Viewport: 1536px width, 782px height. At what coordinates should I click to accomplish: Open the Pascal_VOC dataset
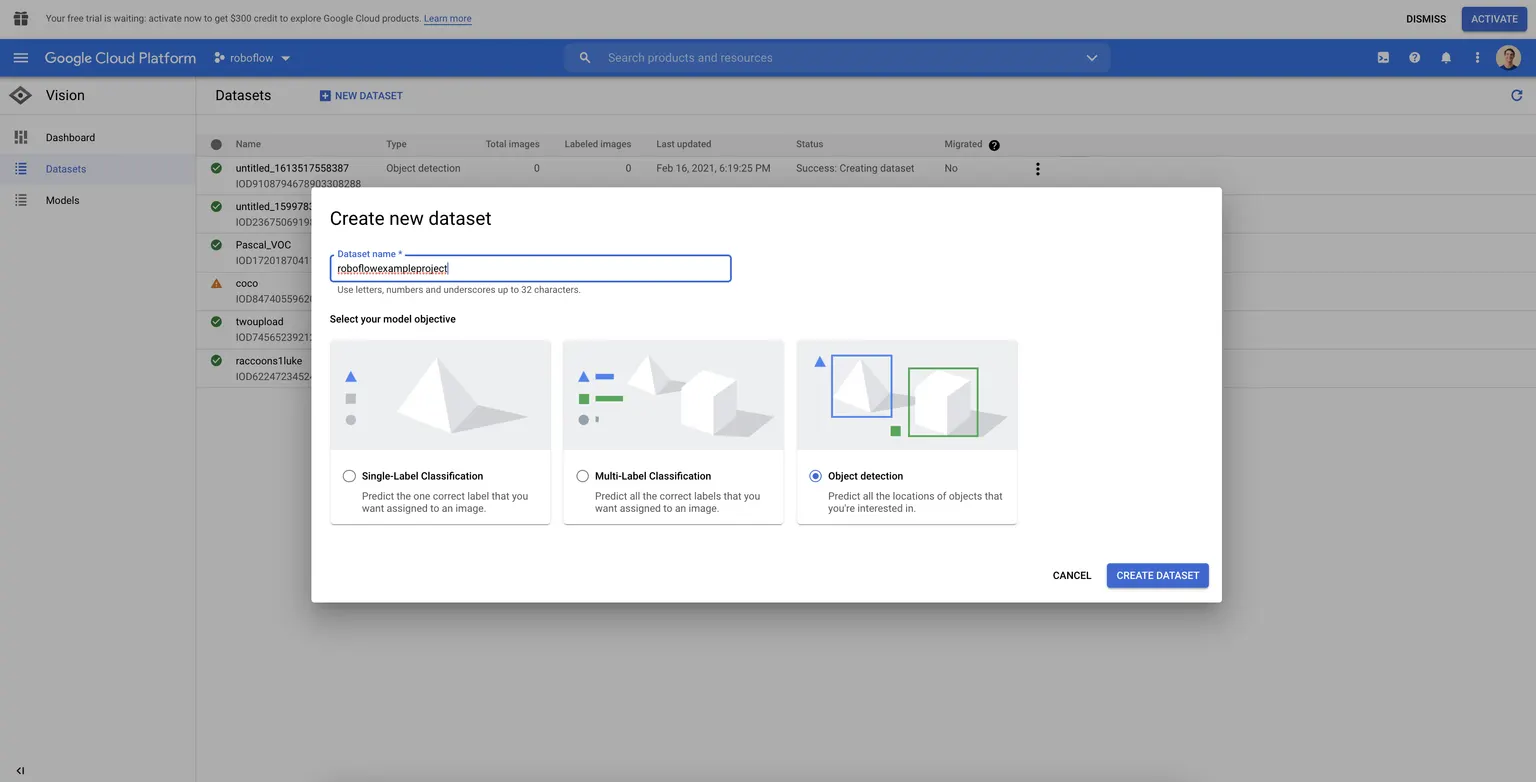click(263, 245)
